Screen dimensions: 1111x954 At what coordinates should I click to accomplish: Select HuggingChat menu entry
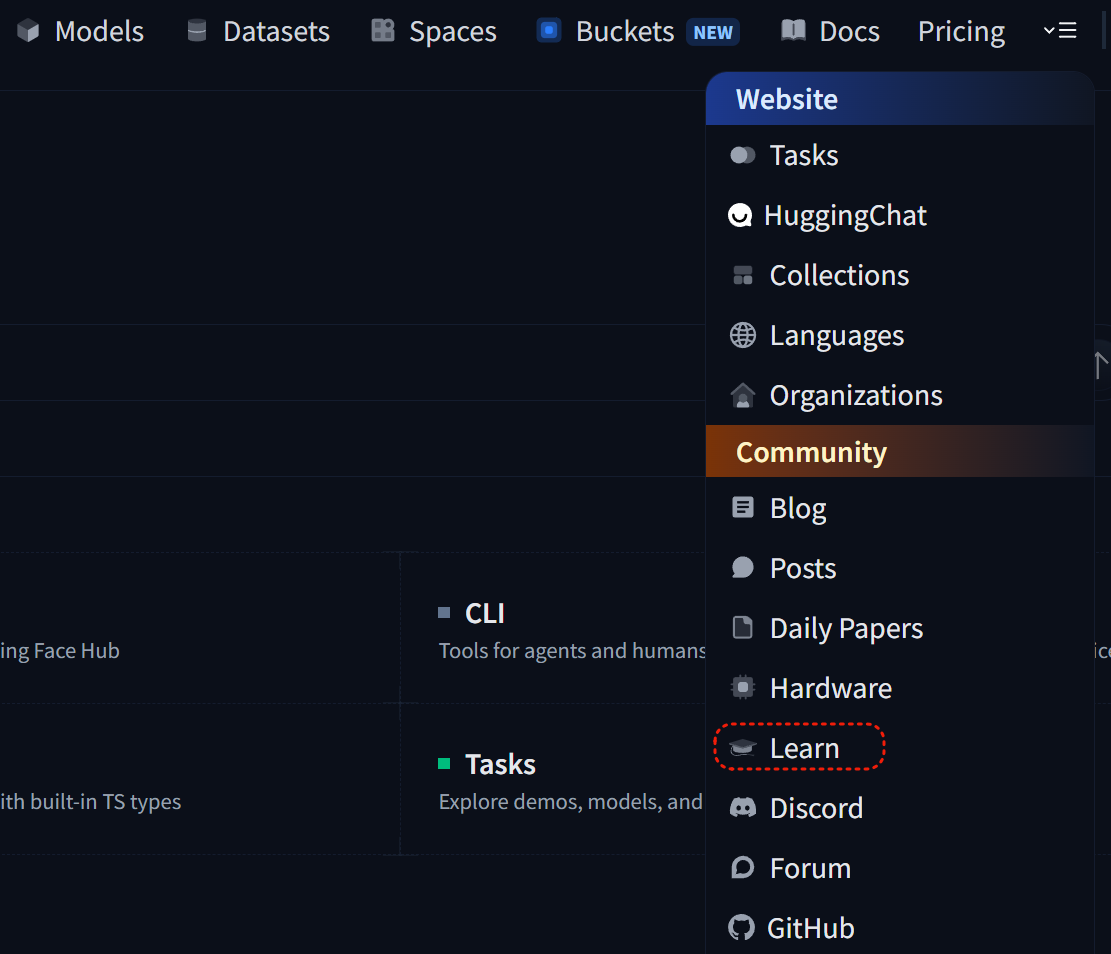(x=900, y=215)
